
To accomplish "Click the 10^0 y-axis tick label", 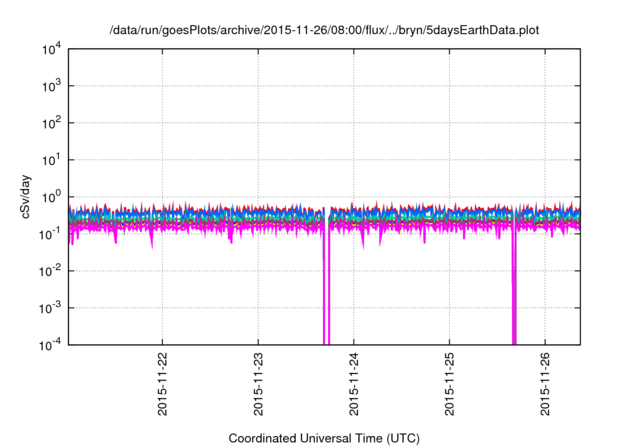I will pos(51,197).
